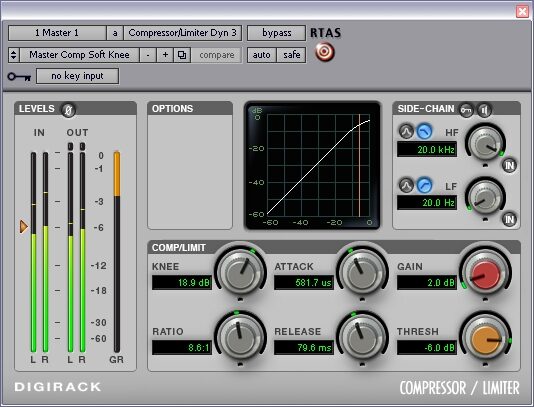Viewport: 534px width, 407px height.
Task: Select LF band-pass filter shape icon
Action: 406,185
